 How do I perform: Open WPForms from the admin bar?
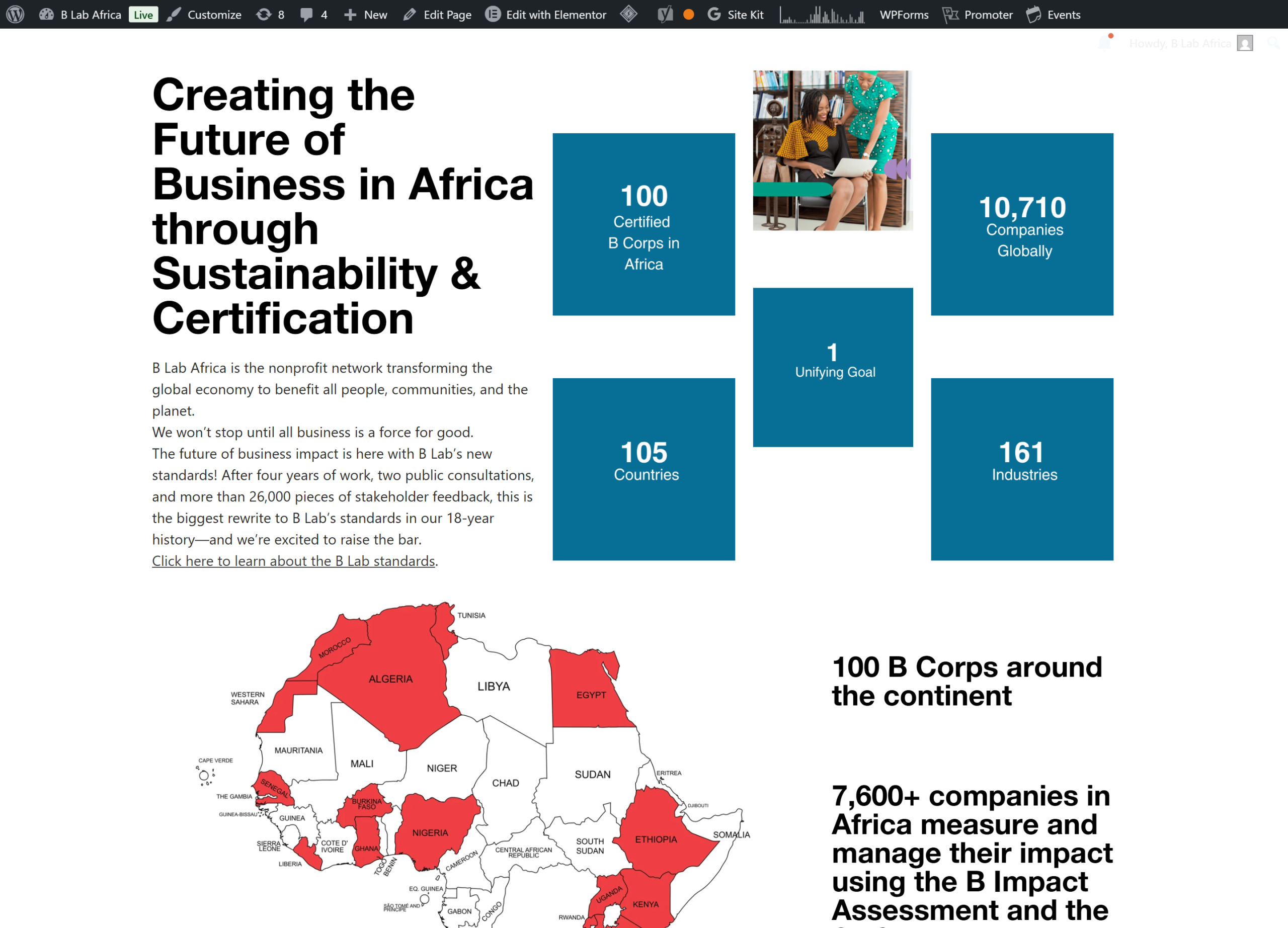click(x=904, y=14)
